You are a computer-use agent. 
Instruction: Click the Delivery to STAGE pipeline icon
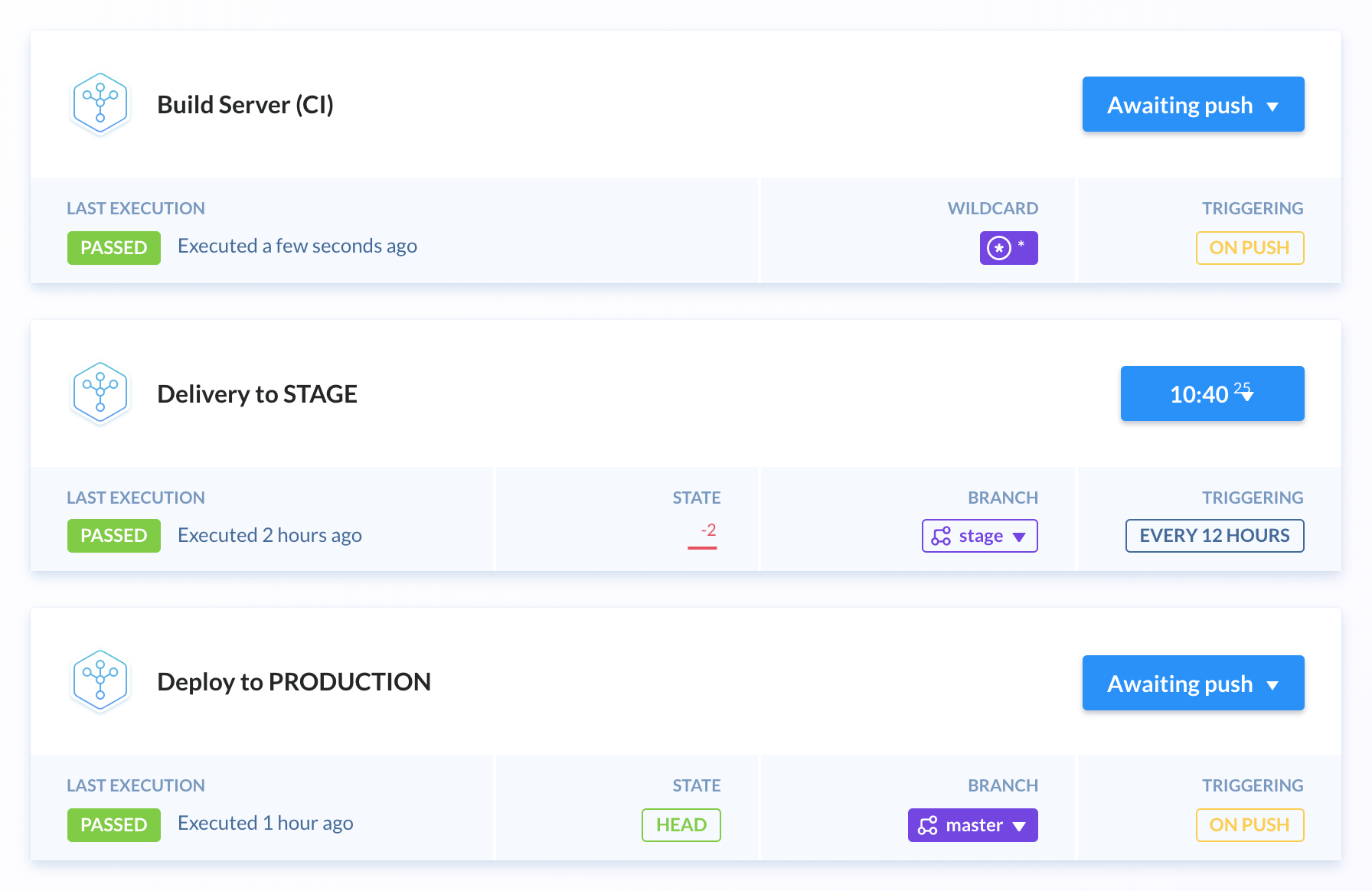point(100,393)
